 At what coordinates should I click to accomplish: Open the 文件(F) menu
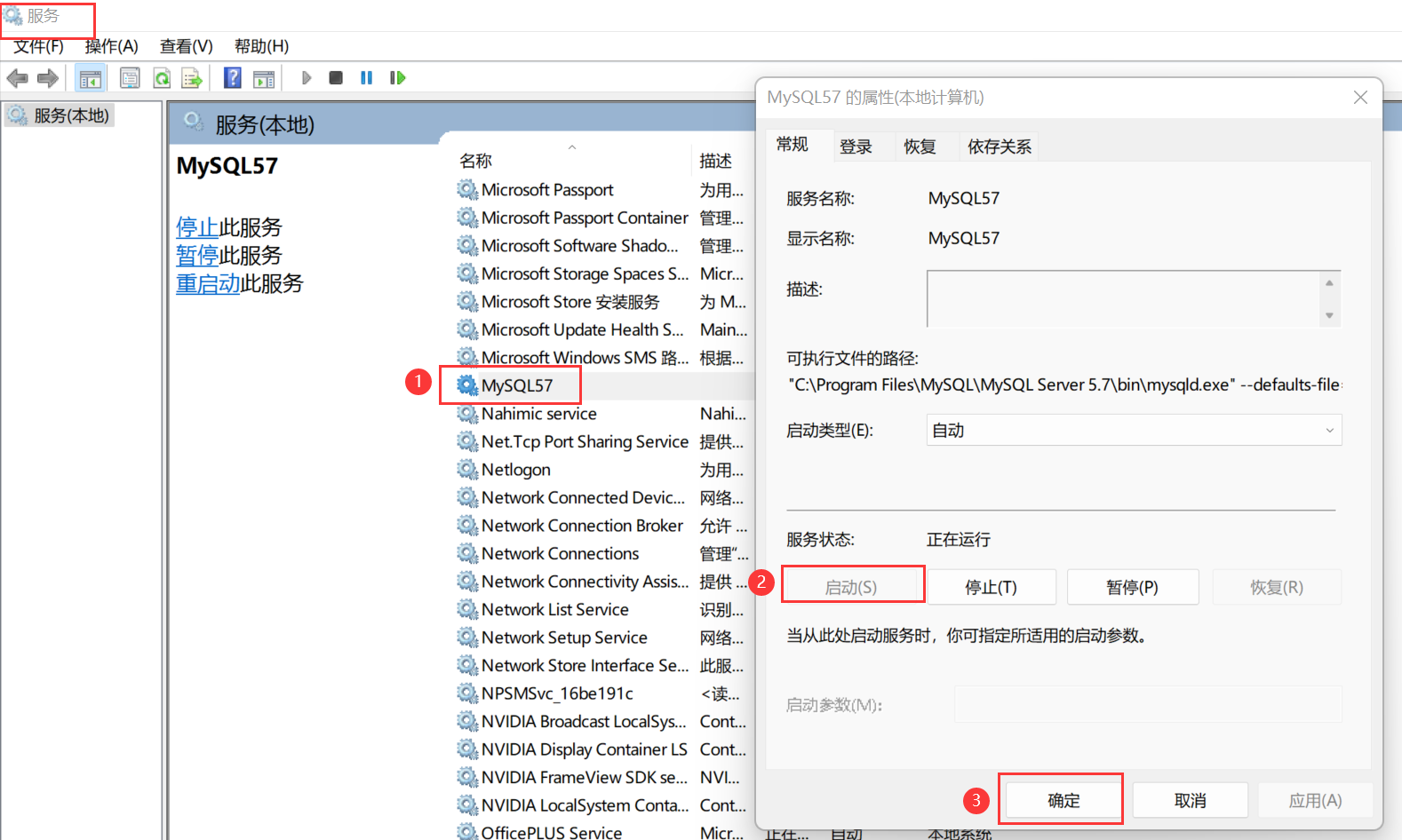(38, 46)
